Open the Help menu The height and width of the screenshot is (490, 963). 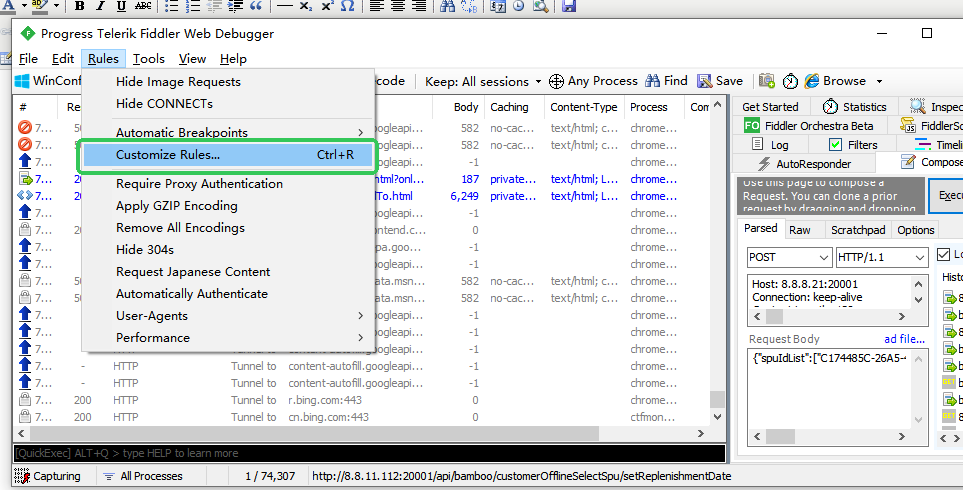click(x=233, y=59)
